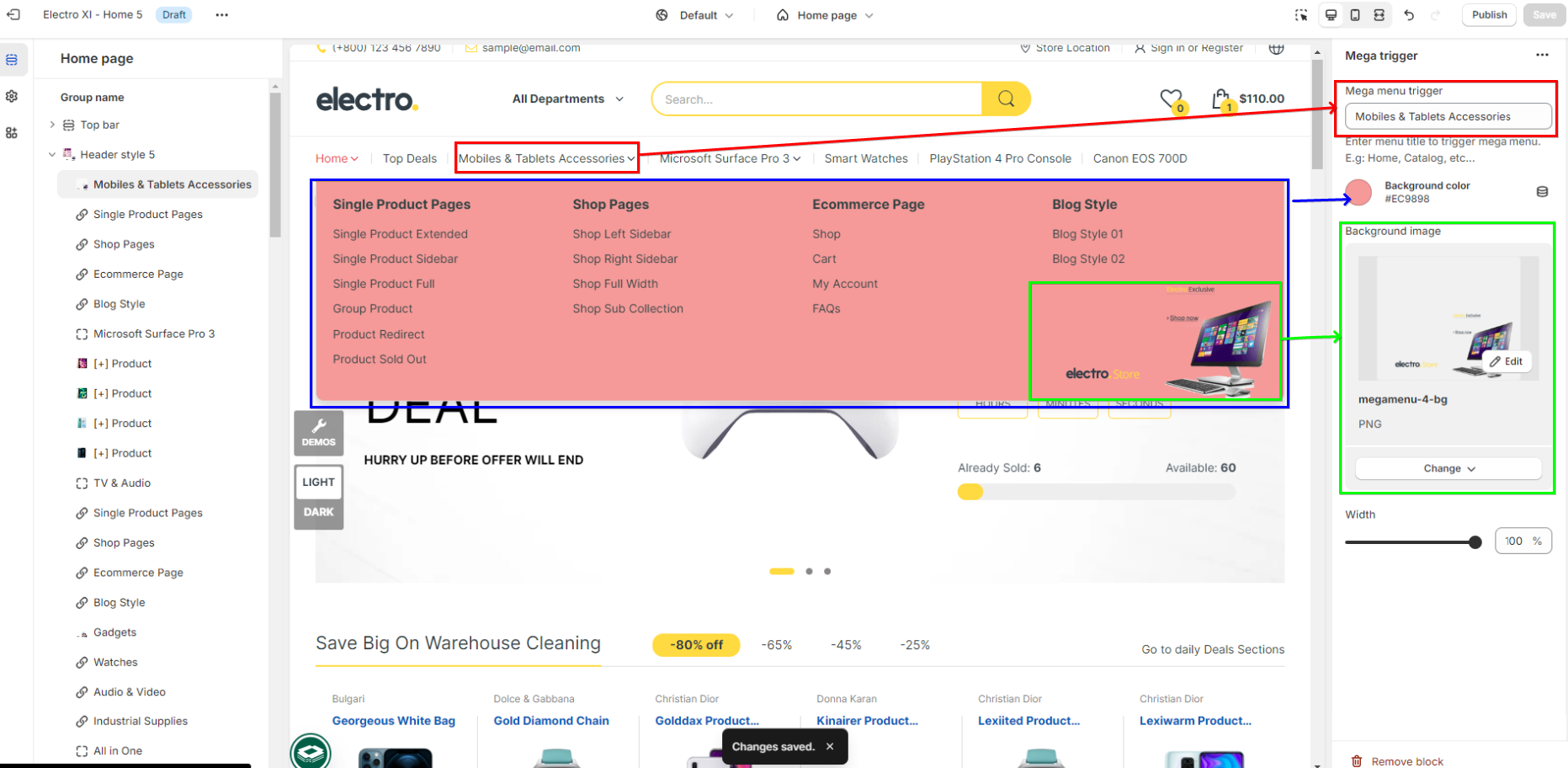Open the Sections panel icon
1568x768 pixels.
(x=12, y=60)
